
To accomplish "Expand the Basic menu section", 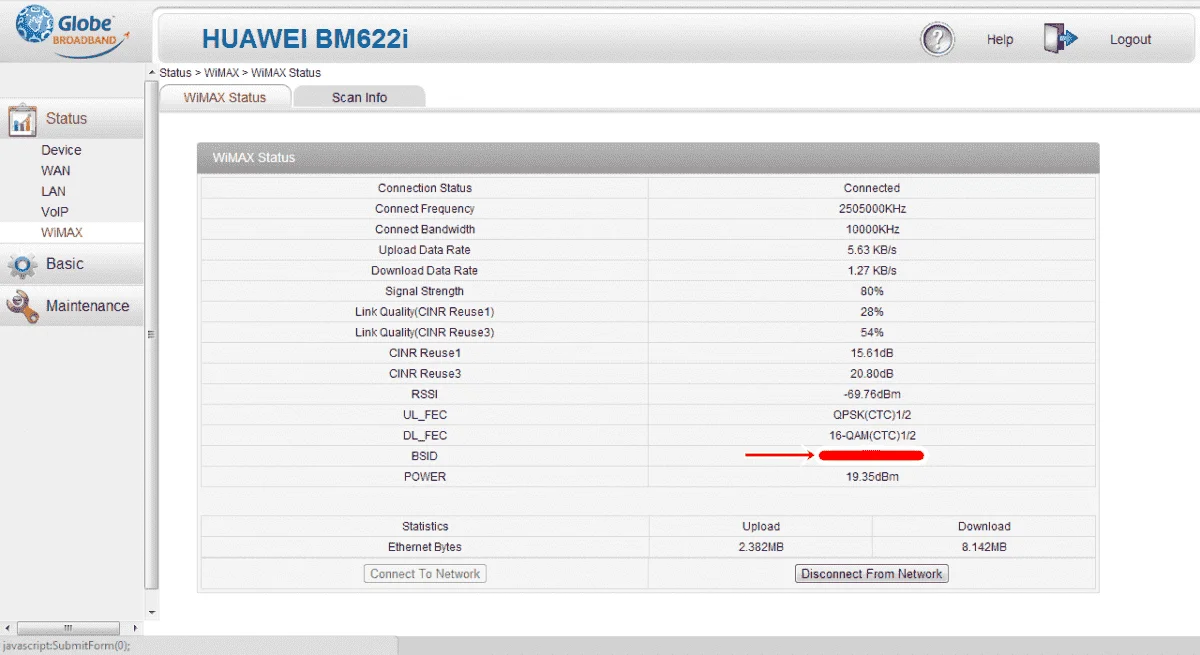I will 72,264.
